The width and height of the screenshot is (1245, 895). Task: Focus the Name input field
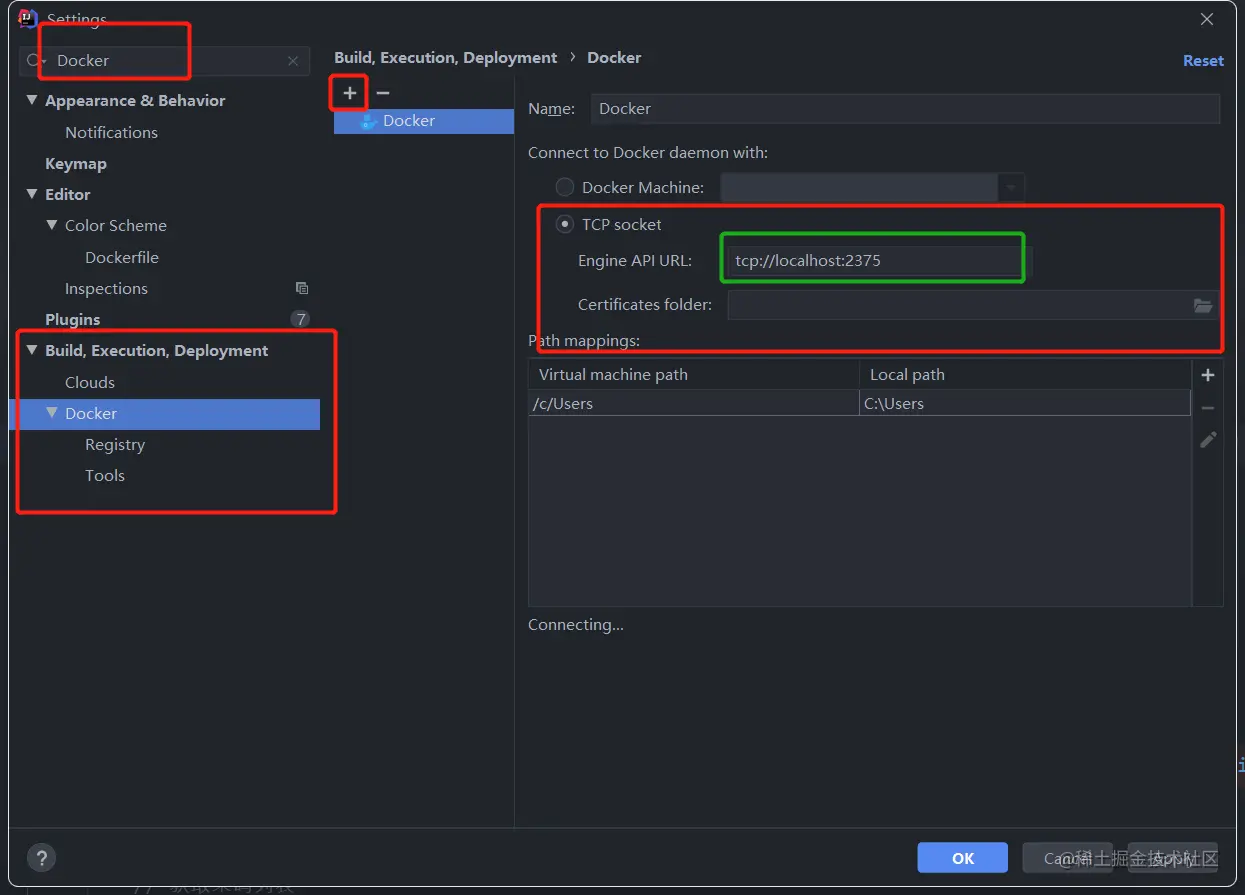[905, 108]
